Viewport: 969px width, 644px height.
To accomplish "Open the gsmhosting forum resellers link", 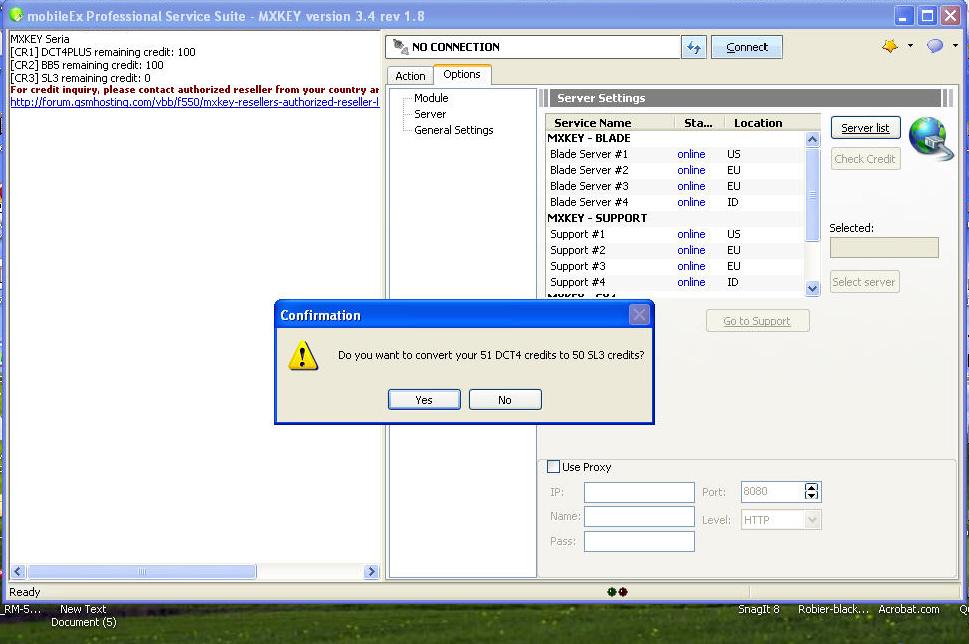I will (195, 102).
